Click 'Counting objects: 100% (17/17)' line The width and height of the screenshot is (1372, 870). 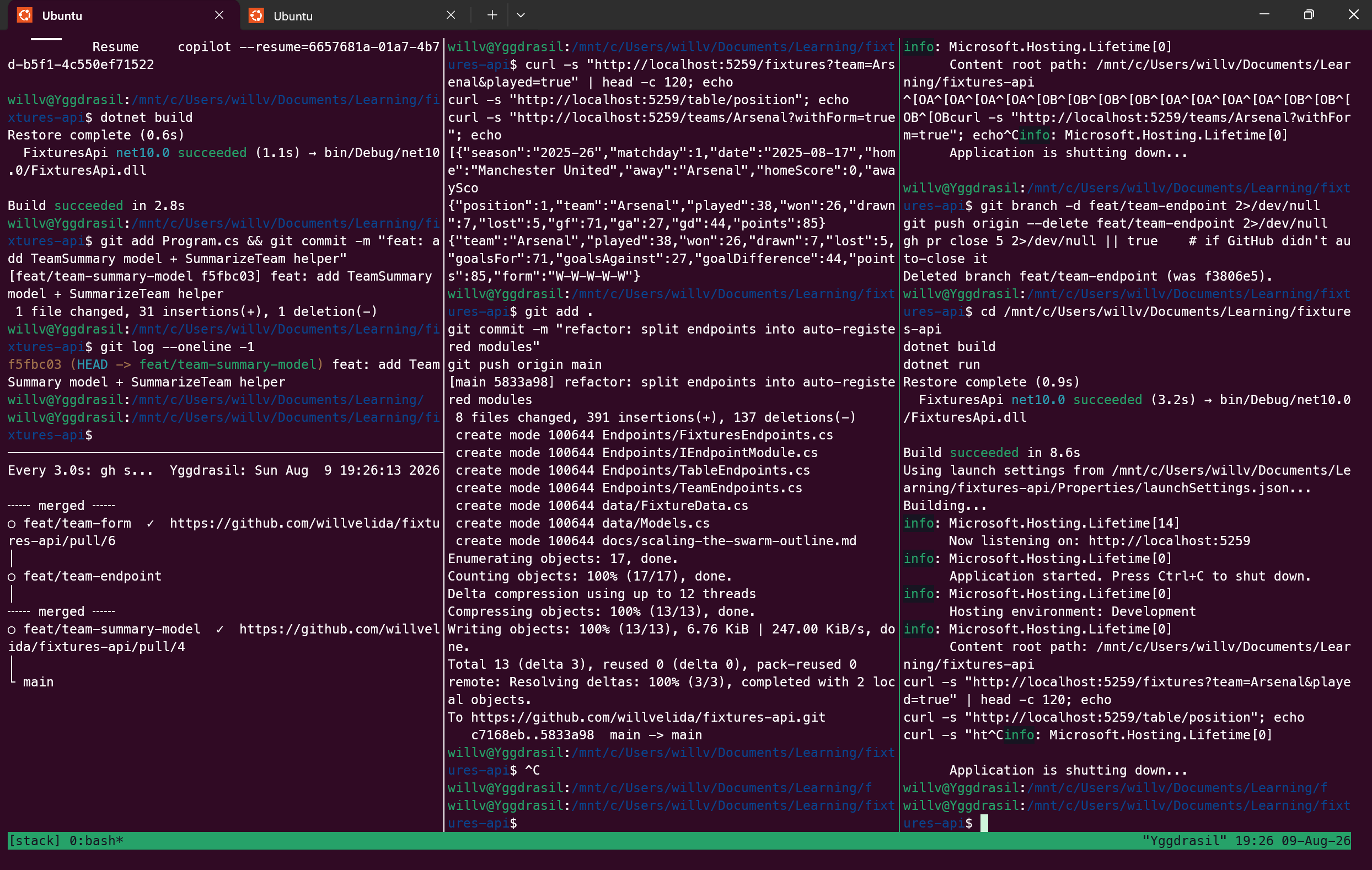pos(589,576)
